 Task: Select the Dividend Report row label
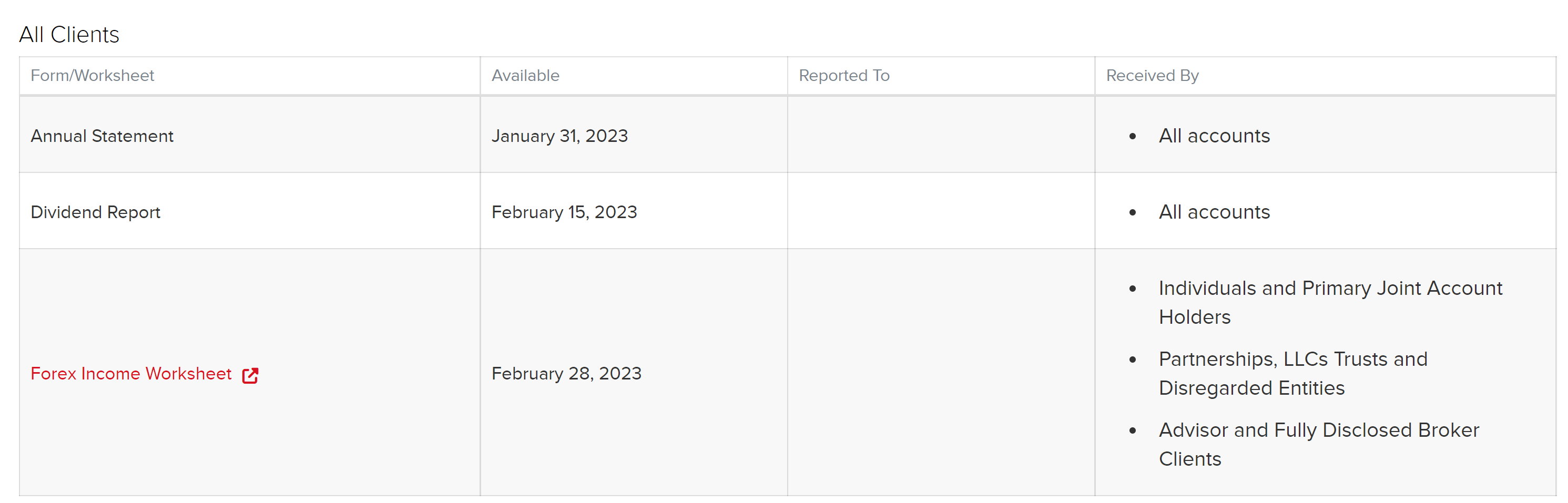tap(95, 212)
